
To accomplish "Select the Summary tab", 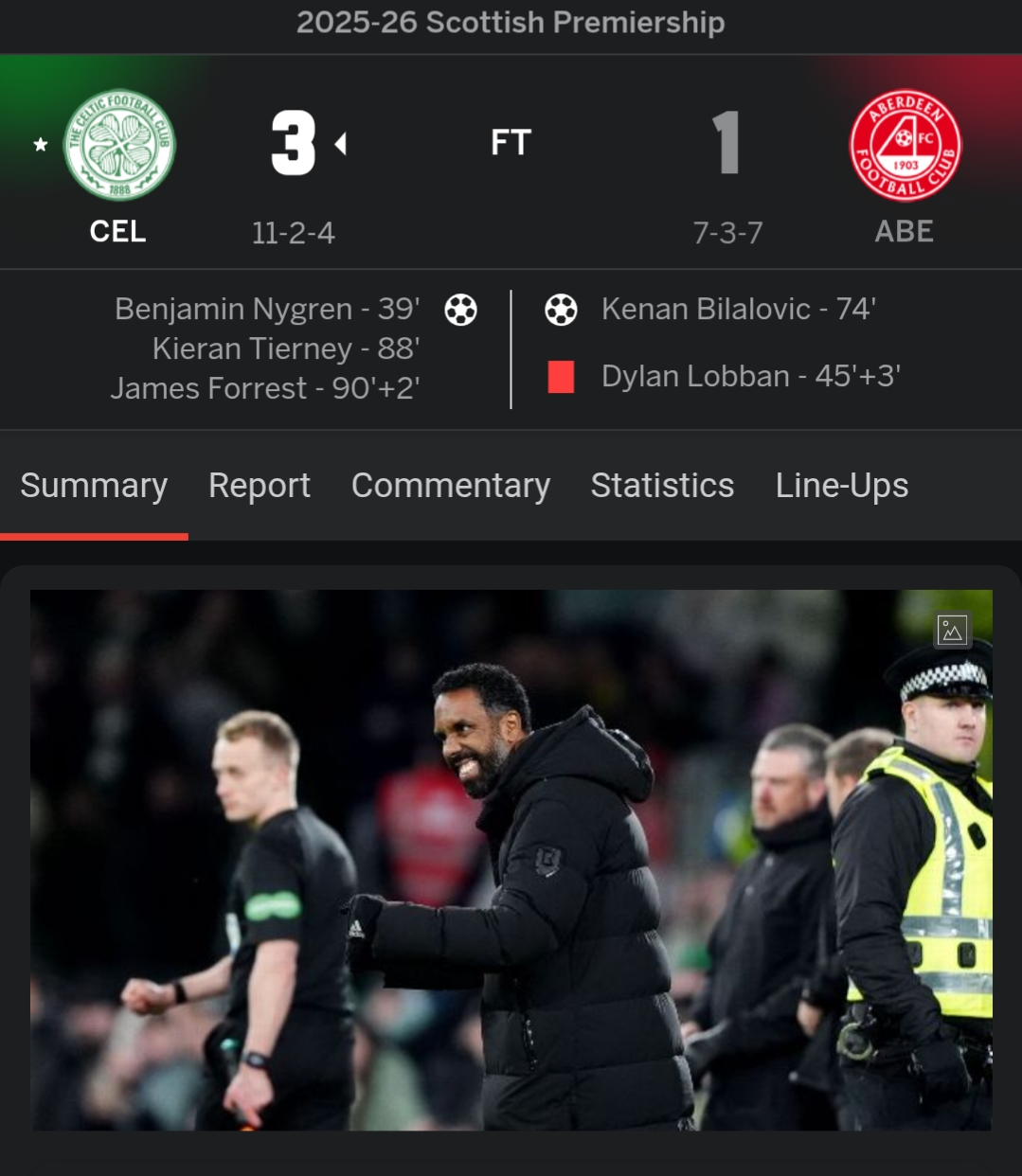I will click(94, 486).
